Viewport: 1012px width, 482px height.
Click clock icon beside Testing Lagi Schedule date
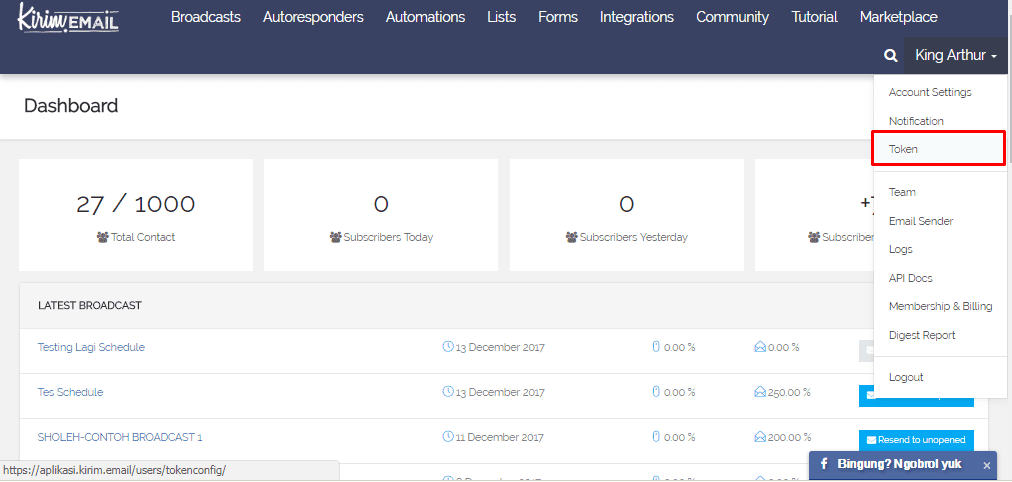coord(448,347)
